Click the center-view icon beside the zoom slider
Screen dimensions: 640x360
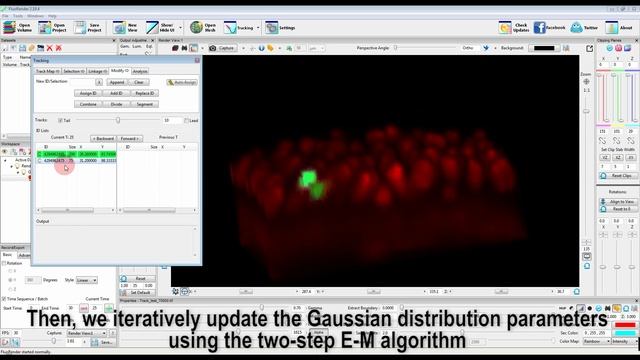tap(587, 81)
